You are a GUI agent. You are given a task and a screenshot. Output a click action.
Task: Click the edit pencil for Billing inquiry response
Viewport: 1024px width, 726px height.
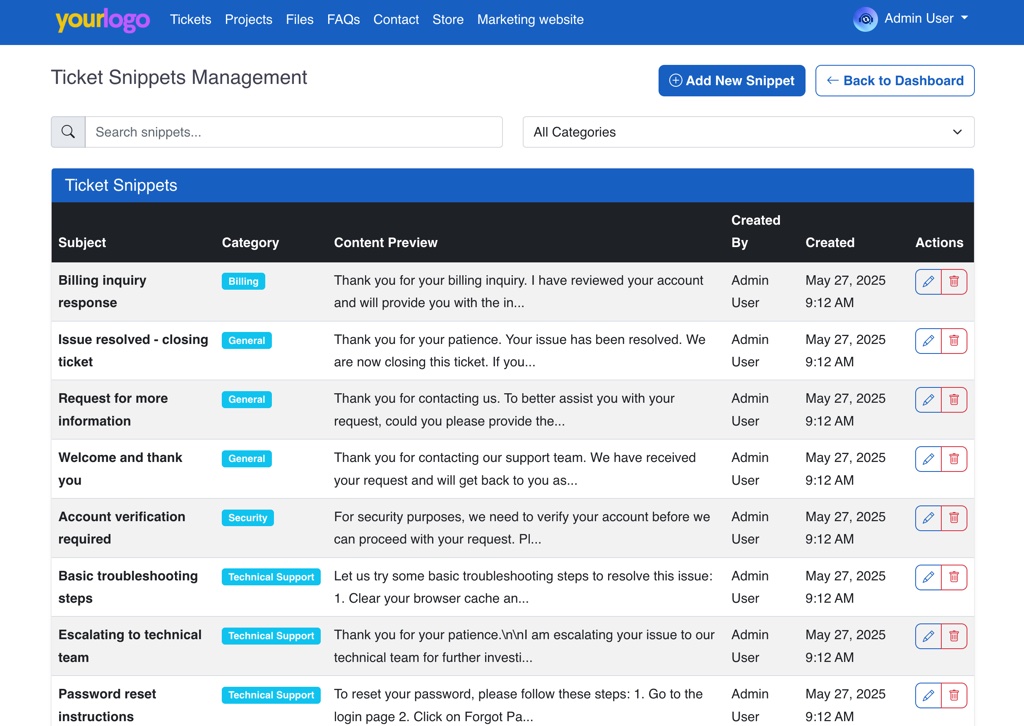click(928, 282)
